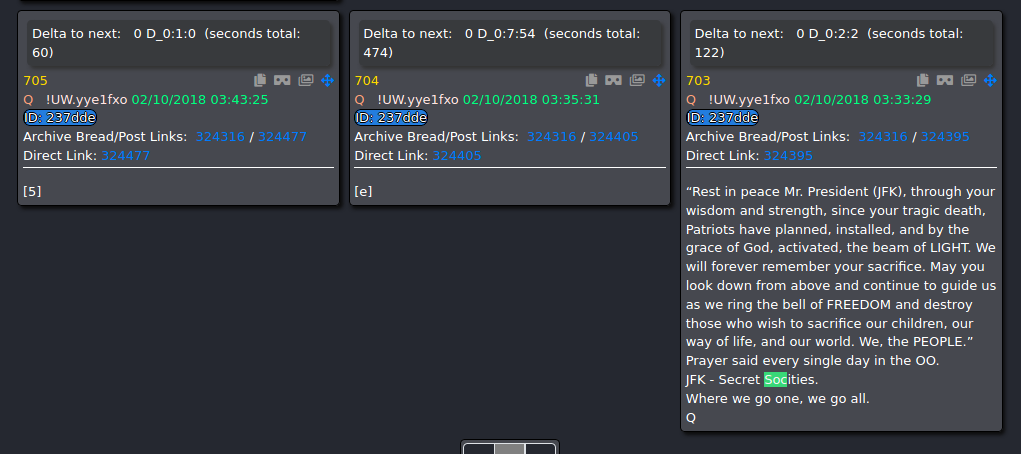Click the orange Q name on post 703

click(691, 100)
